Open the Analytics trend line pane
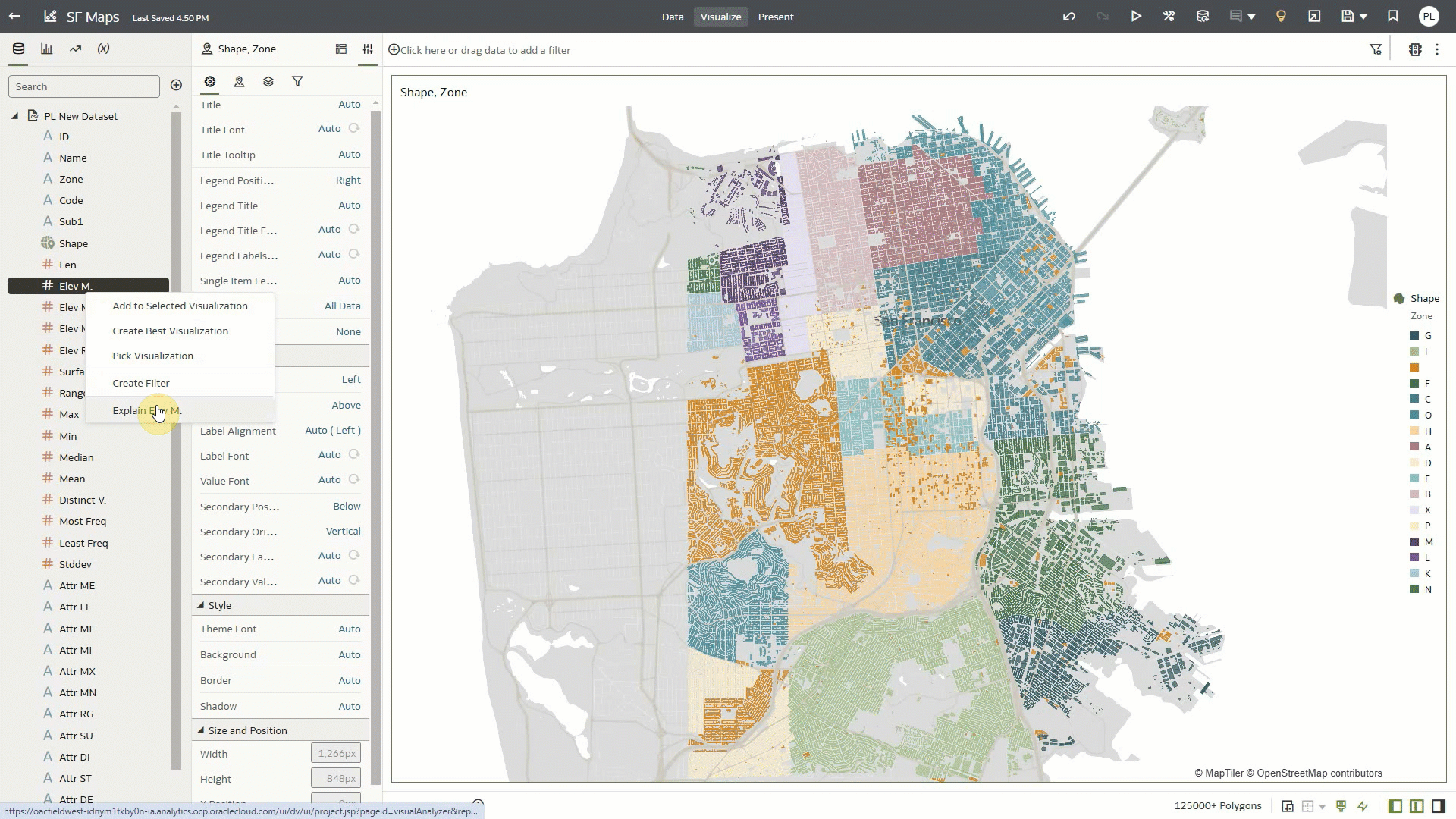1456x819 pixels. [x=75, y=49]
